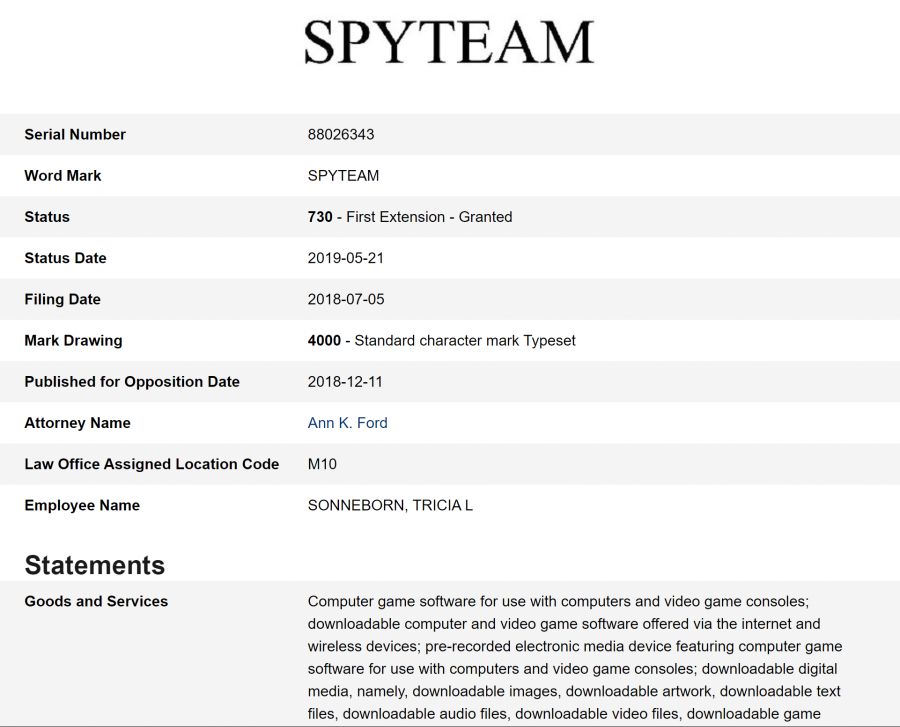Click the Standard character mark Typeset text
Screen dimensions: 900x727
point(465,340)
